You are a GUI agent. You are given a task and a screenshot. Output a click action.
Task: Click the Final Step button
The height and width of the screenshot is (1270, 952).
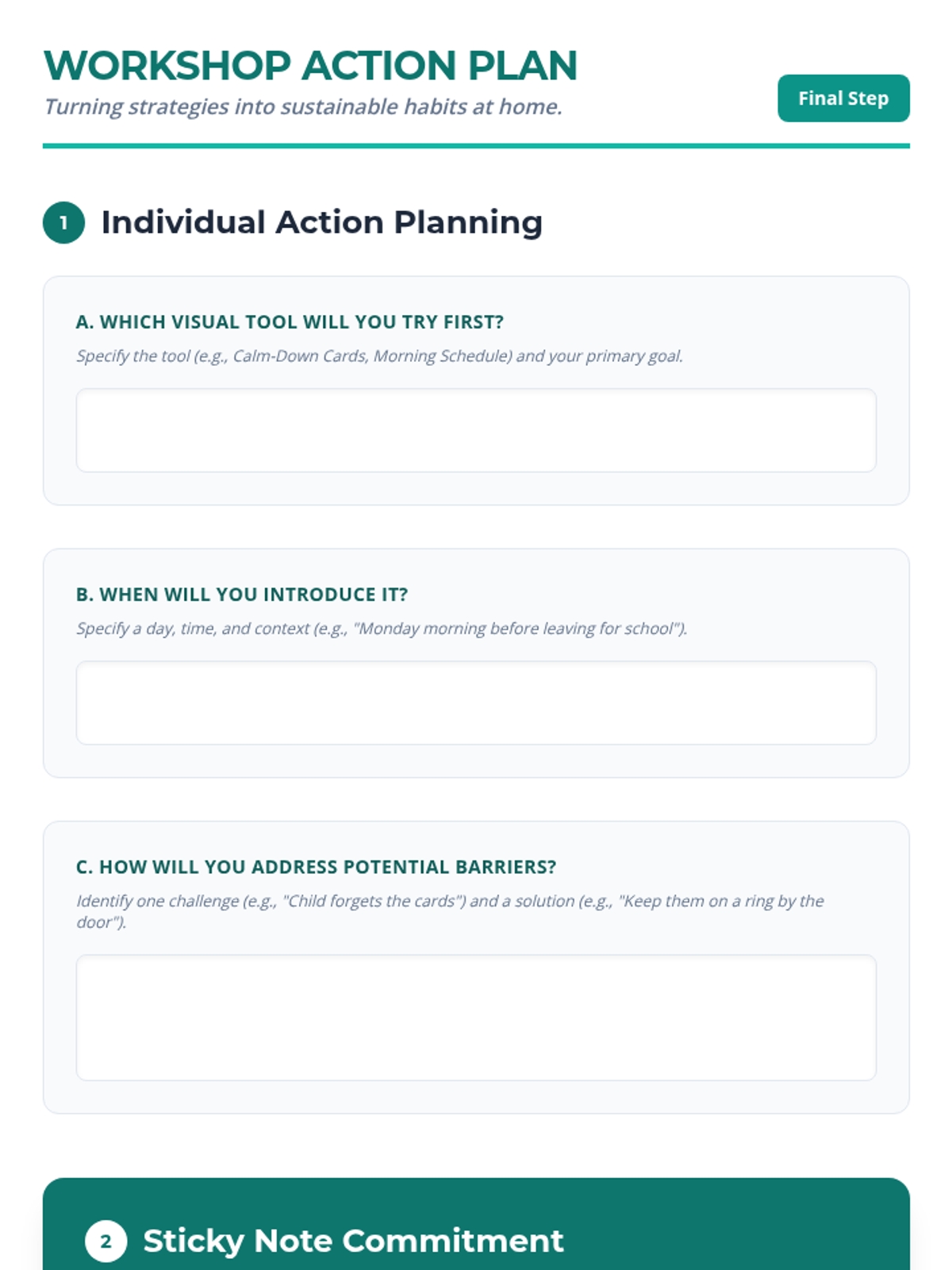843,98
